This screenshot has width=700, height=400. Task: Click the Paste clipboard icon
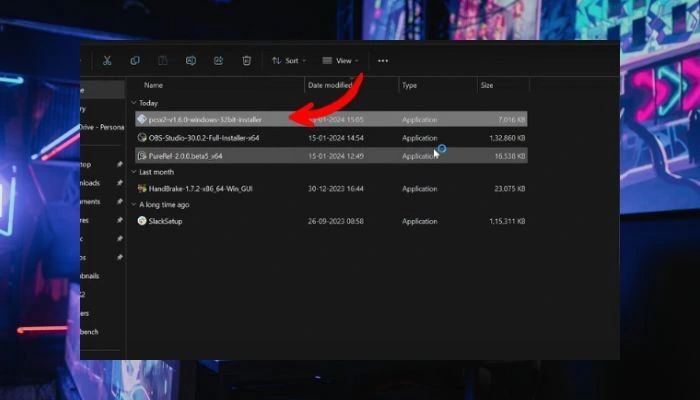(162, 61)
